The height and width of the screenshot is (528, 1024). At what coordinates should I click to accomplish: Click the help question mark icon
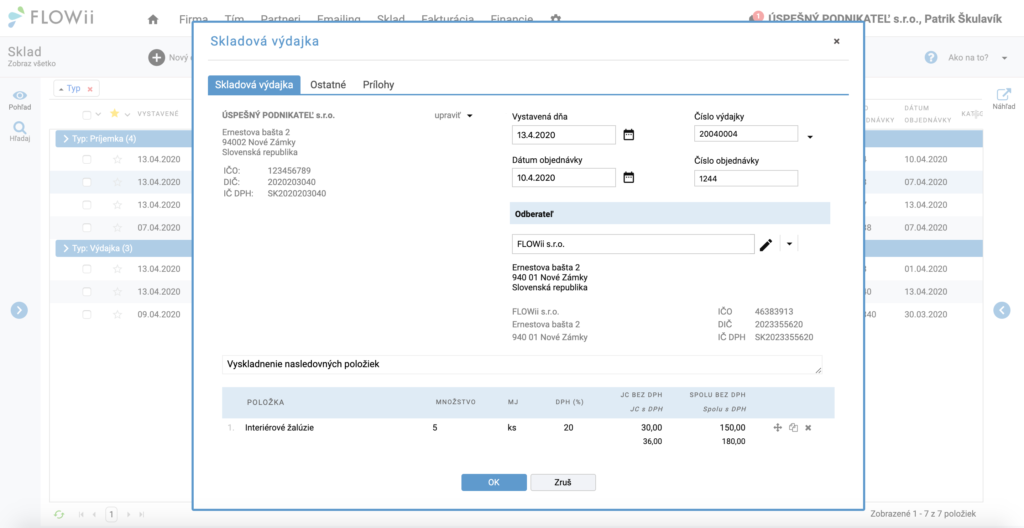tap(931, 58)
